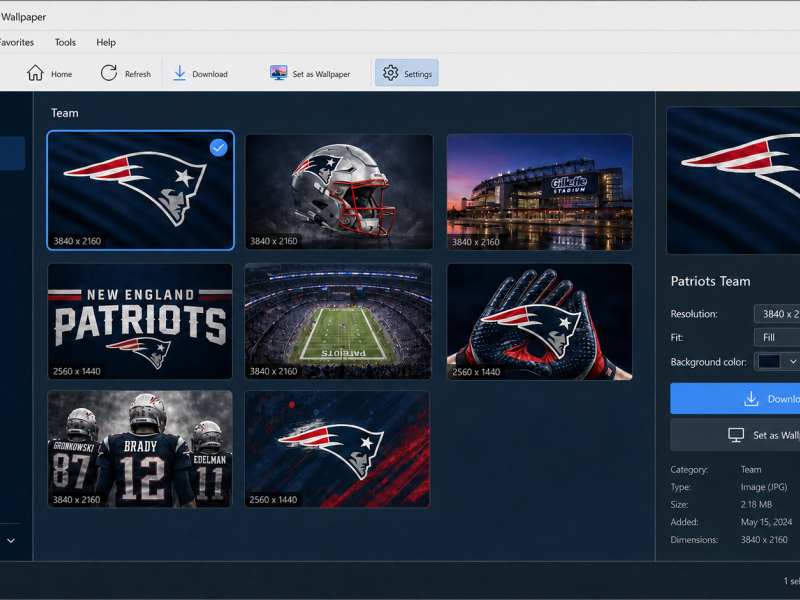Screen dimensions: 800x600
Task: Click 2560 x 1440 label on Patriots text wallpaper
Action: (77, 371)
